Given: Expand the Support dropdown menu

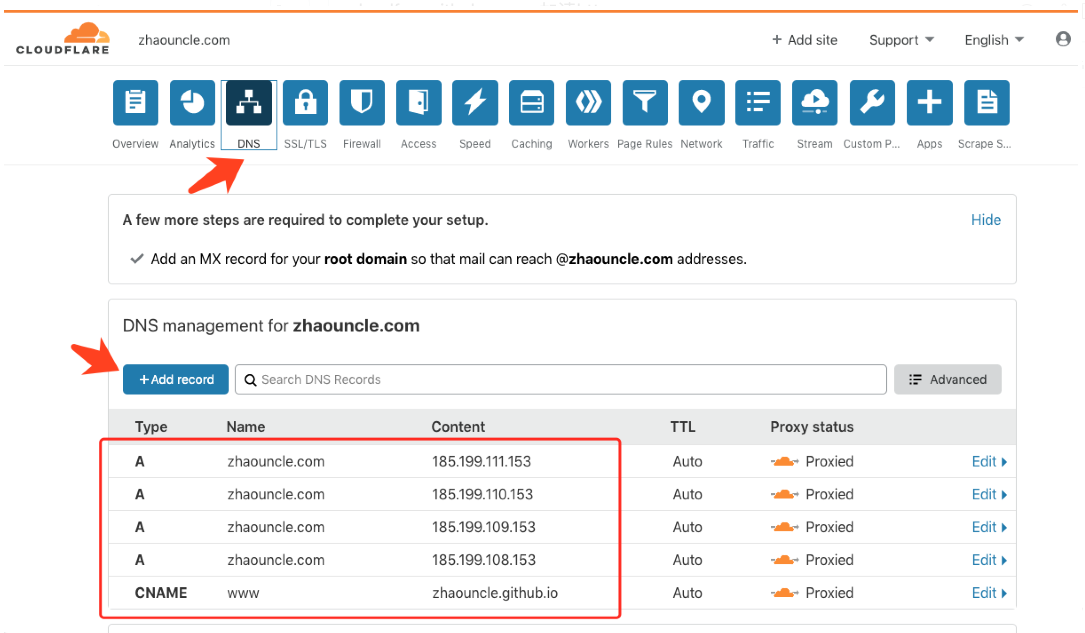Looking at the screenshot, I should 902,40.
